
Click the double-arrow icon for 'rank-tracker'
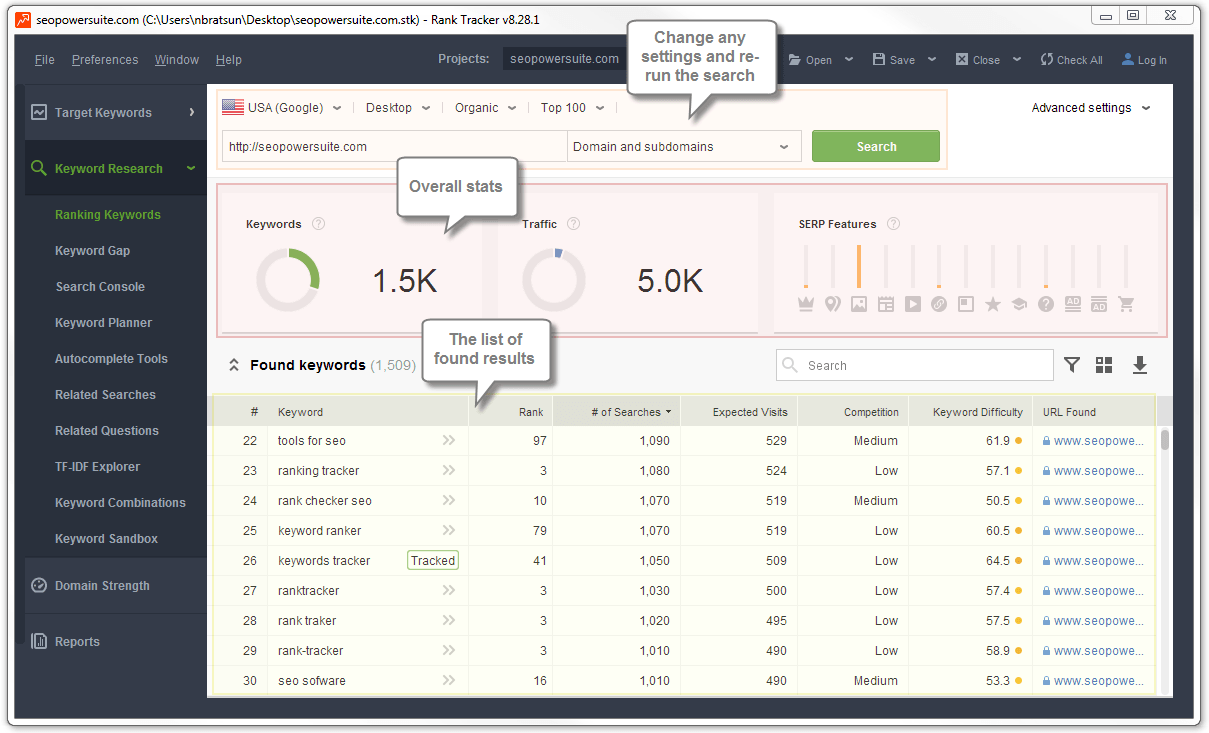pyautogui.click(x=449, y=650)
